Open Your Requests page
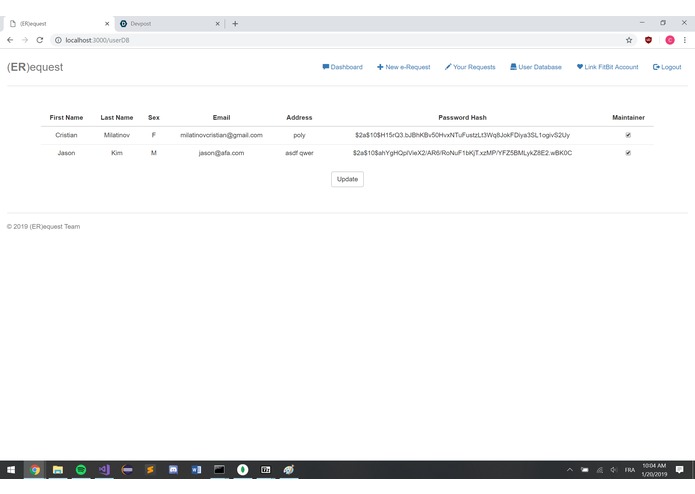 coord(470,67)
